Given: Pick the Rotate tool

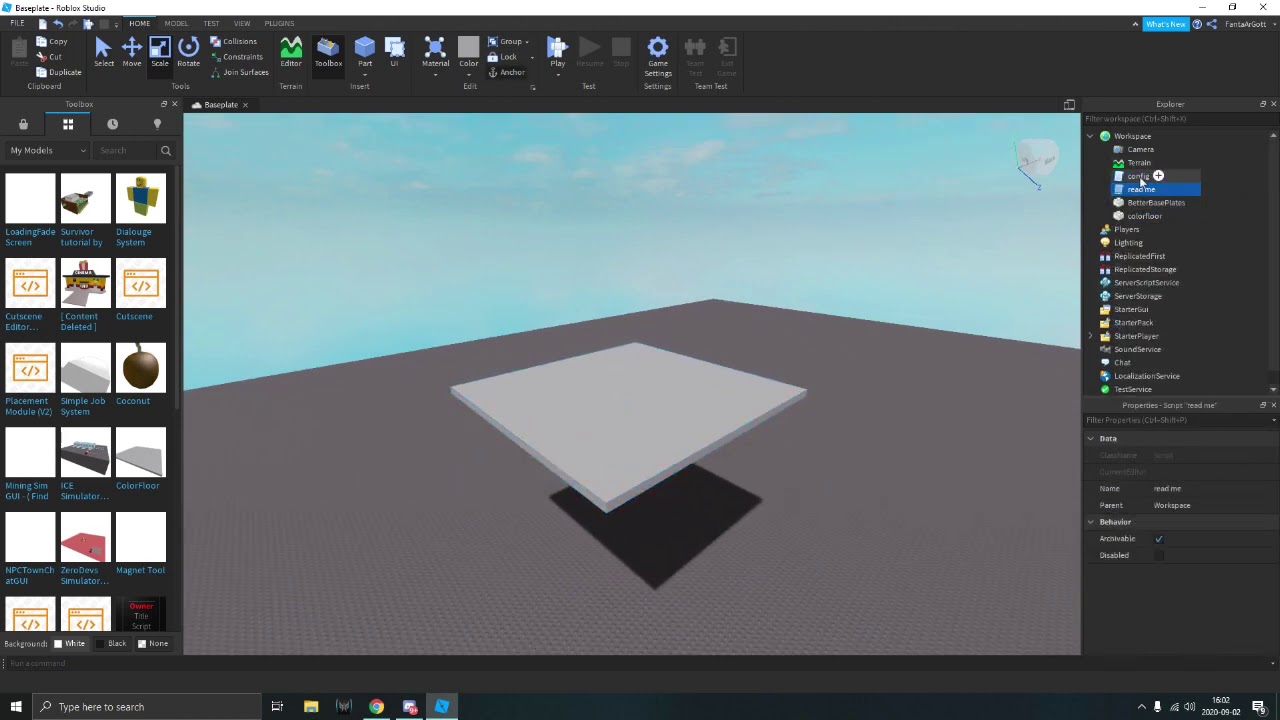Looking at the screenshot, I should coord(188,52).
